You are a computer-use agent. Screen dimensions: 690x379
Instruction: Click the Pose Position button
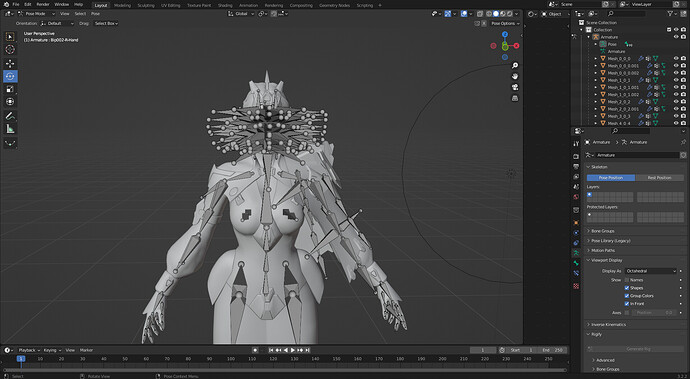click(x=611, y=178)
